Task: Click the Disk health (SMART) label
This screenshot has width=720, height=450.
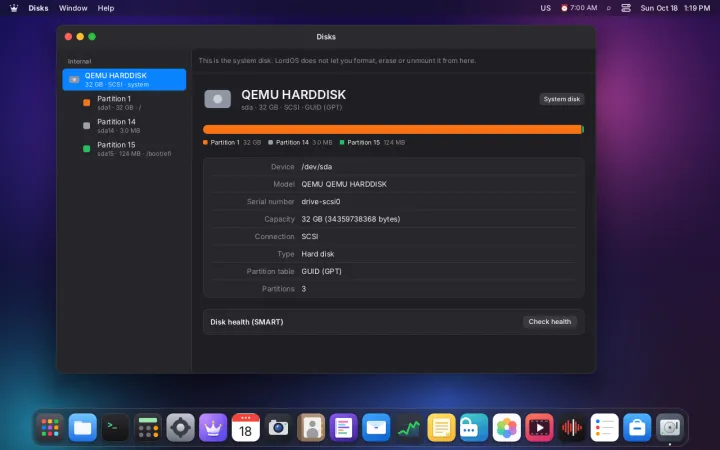Action: click(x=247, y=322)
